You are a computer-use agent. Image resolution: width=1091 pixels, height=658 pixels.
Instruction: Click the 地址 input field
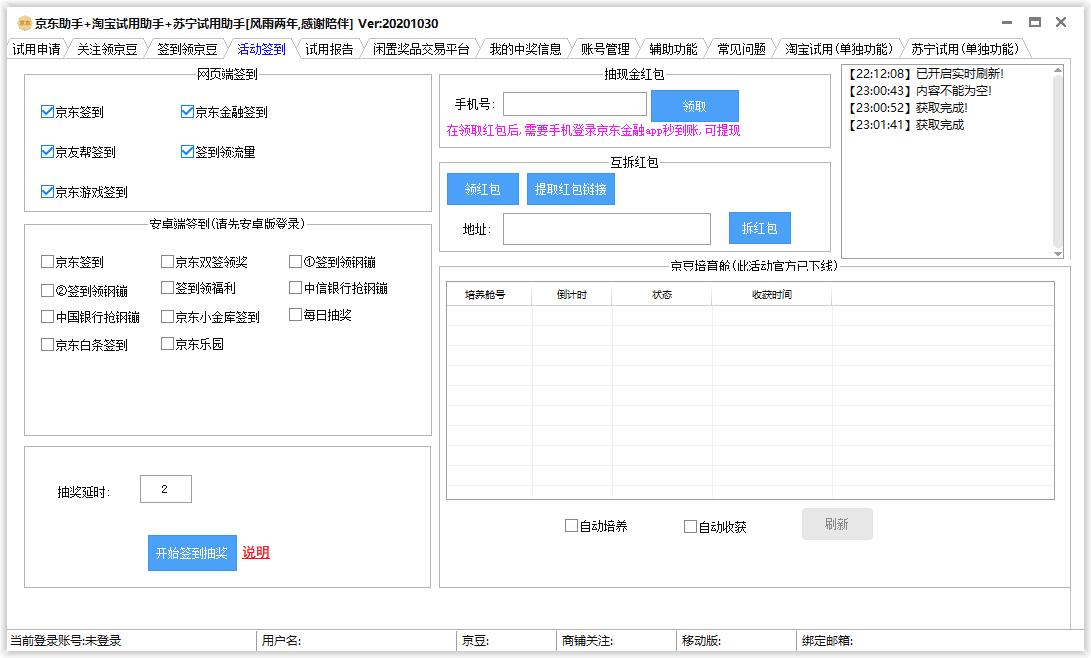pos(607,229)
